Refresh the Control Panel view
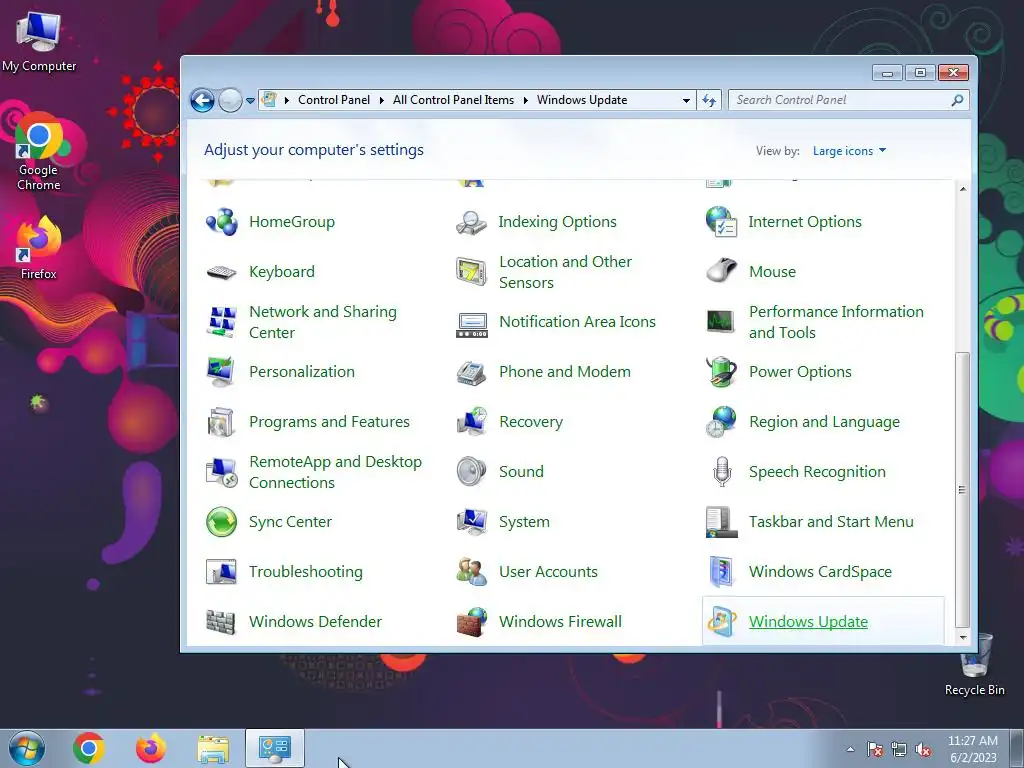Screen dimensions: 1024x768 [x=709, y=101]
